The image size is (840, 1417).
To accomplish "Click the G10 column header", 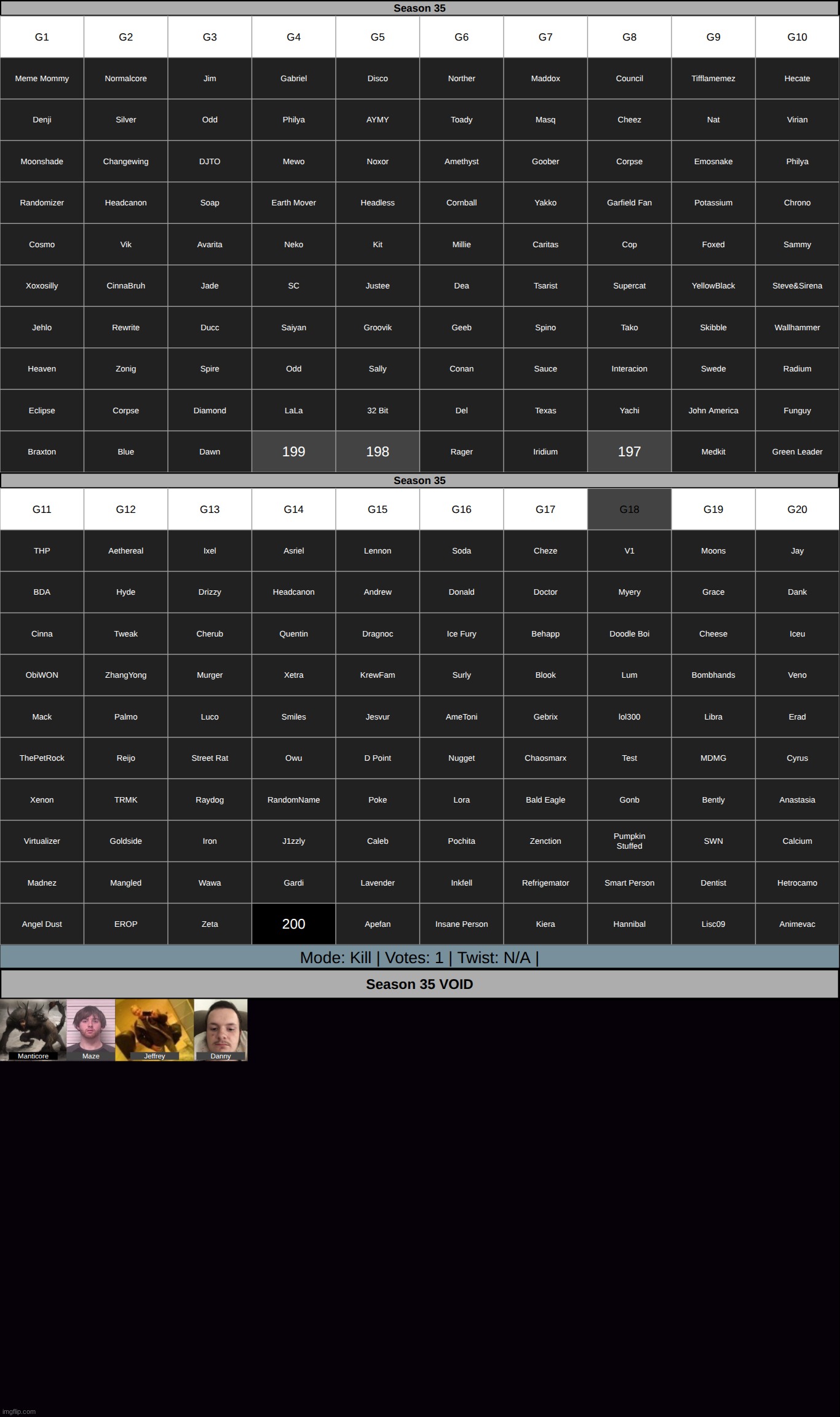I will (797, 37).
